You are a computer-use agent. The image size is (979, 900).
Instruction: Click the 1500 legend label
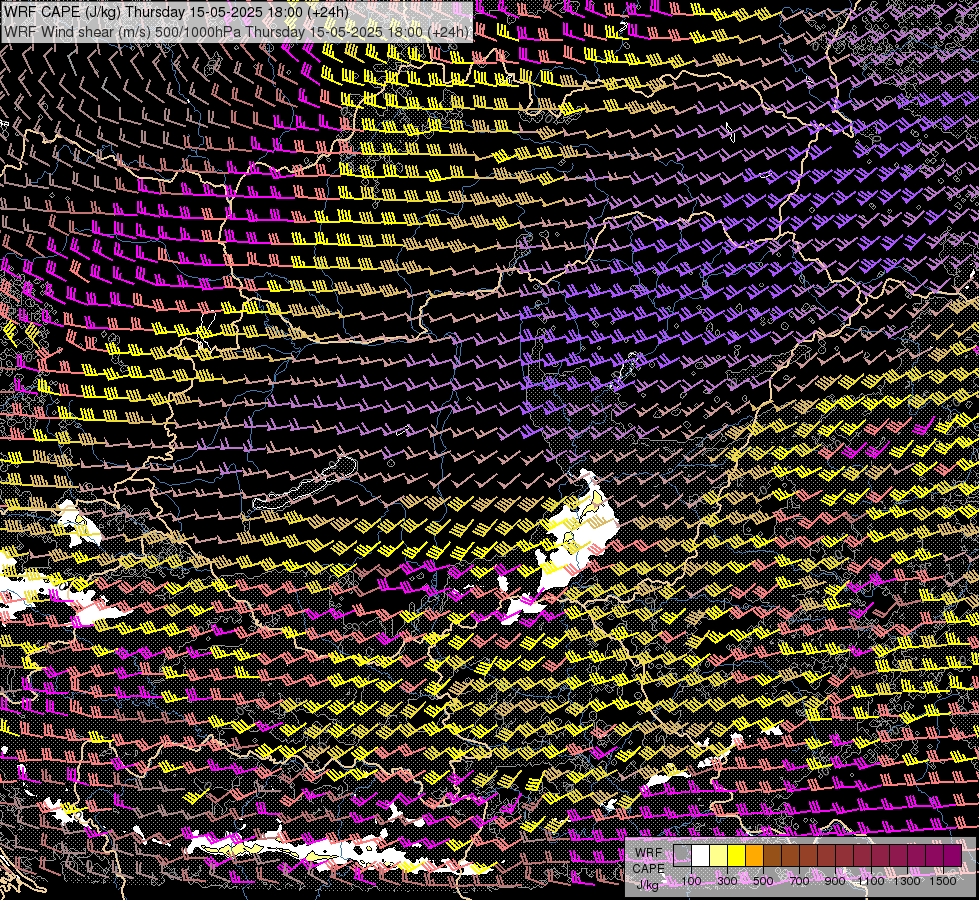(943, 881)
